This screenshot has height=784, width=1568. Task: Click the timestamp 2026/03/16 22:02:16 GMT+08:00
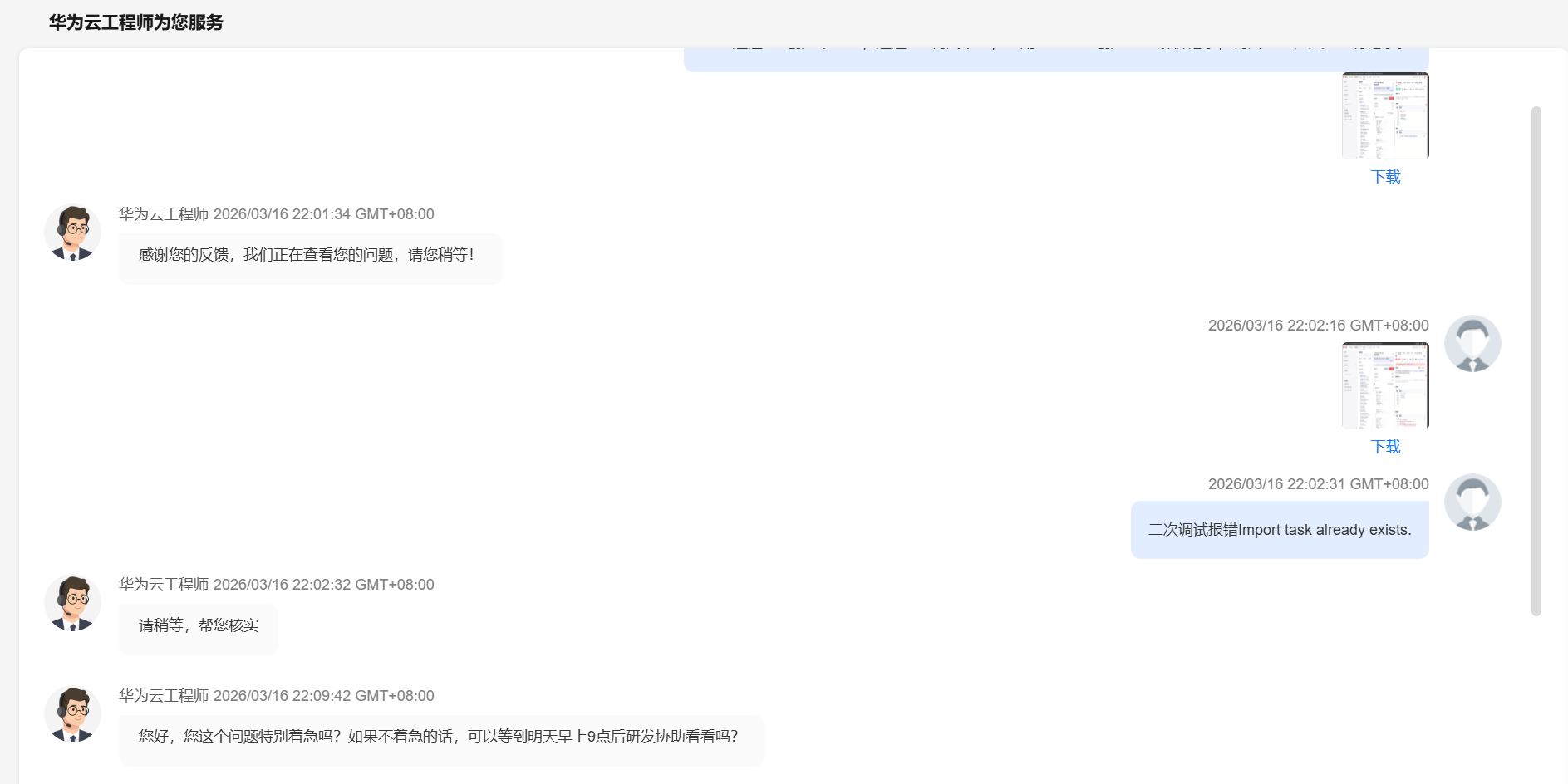(1318, 325)
